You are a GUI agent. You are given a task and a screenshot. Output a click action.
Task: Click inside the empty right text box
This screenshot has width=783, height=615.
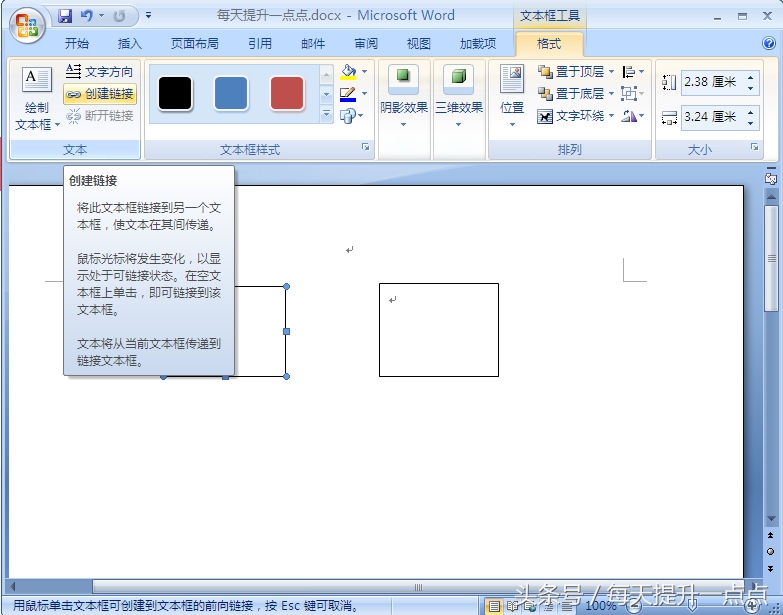(438, 330)
